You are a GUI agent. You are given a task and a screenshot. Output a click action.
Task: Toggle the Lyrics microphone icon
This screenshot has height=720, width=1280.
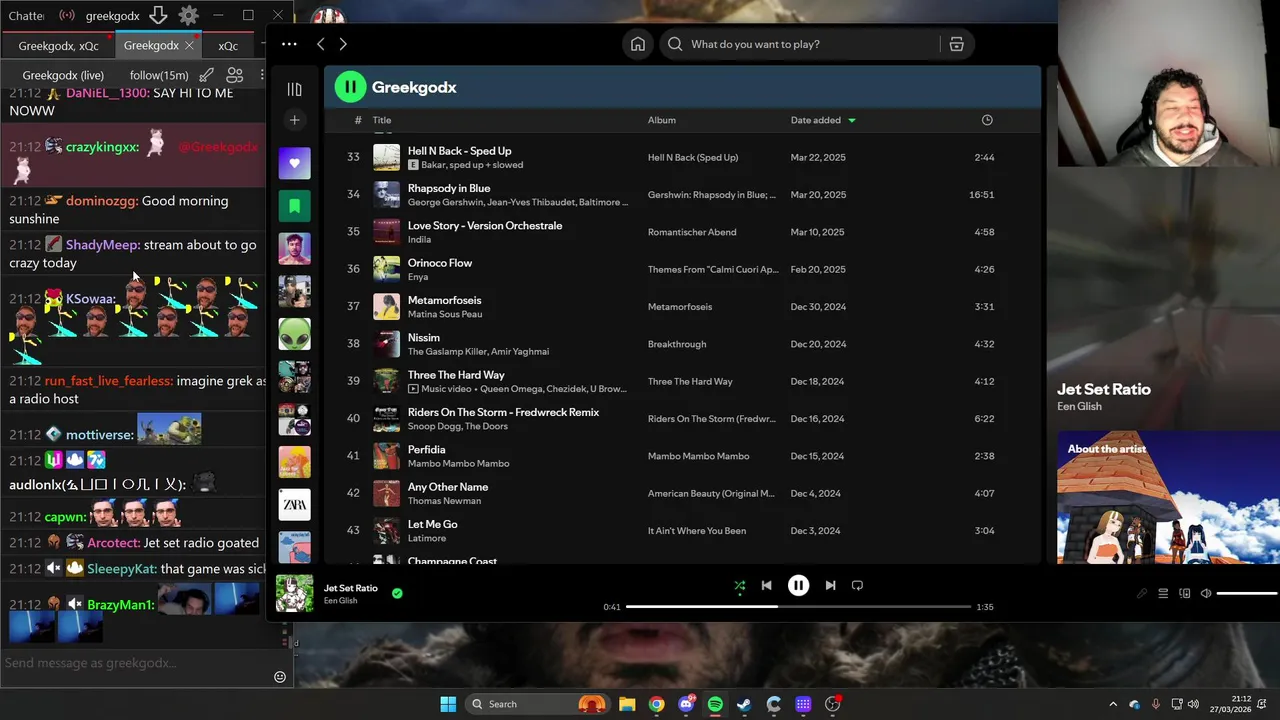coord(1142,593)
